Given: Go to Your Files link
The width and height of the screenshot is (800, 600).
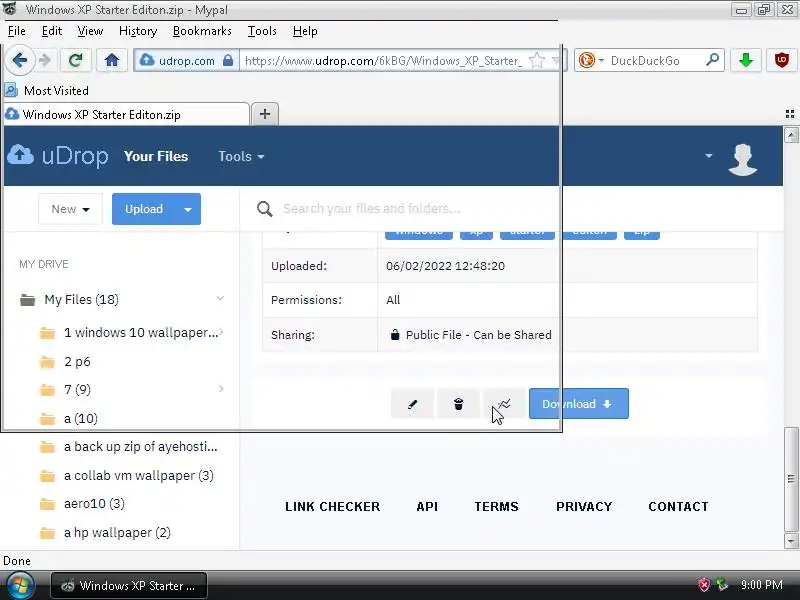Looking at the screenshot, I should click(x=156, y=156).
